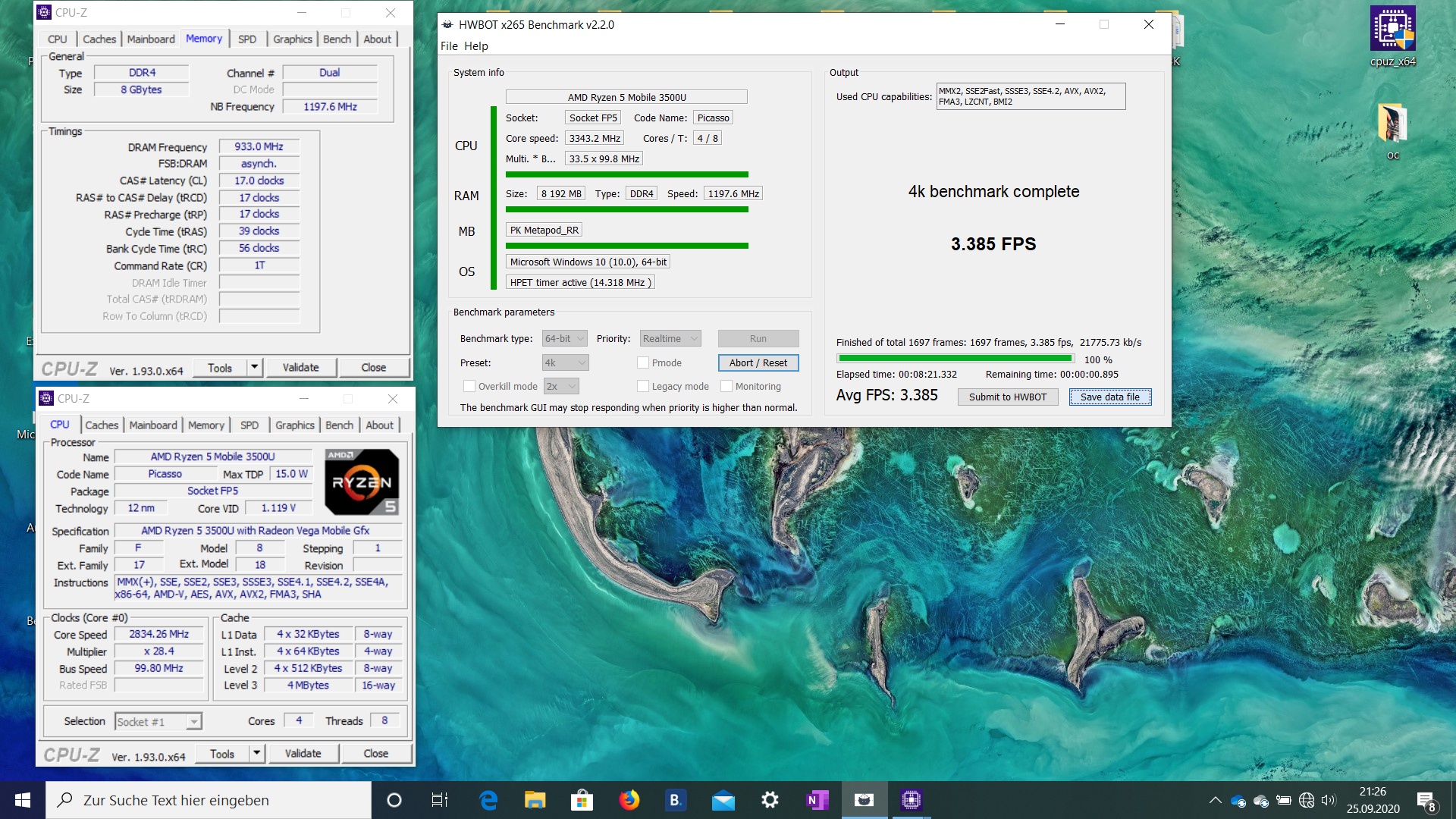Click the taskbar search box
1456x819 pixels.
pos(209,800)
